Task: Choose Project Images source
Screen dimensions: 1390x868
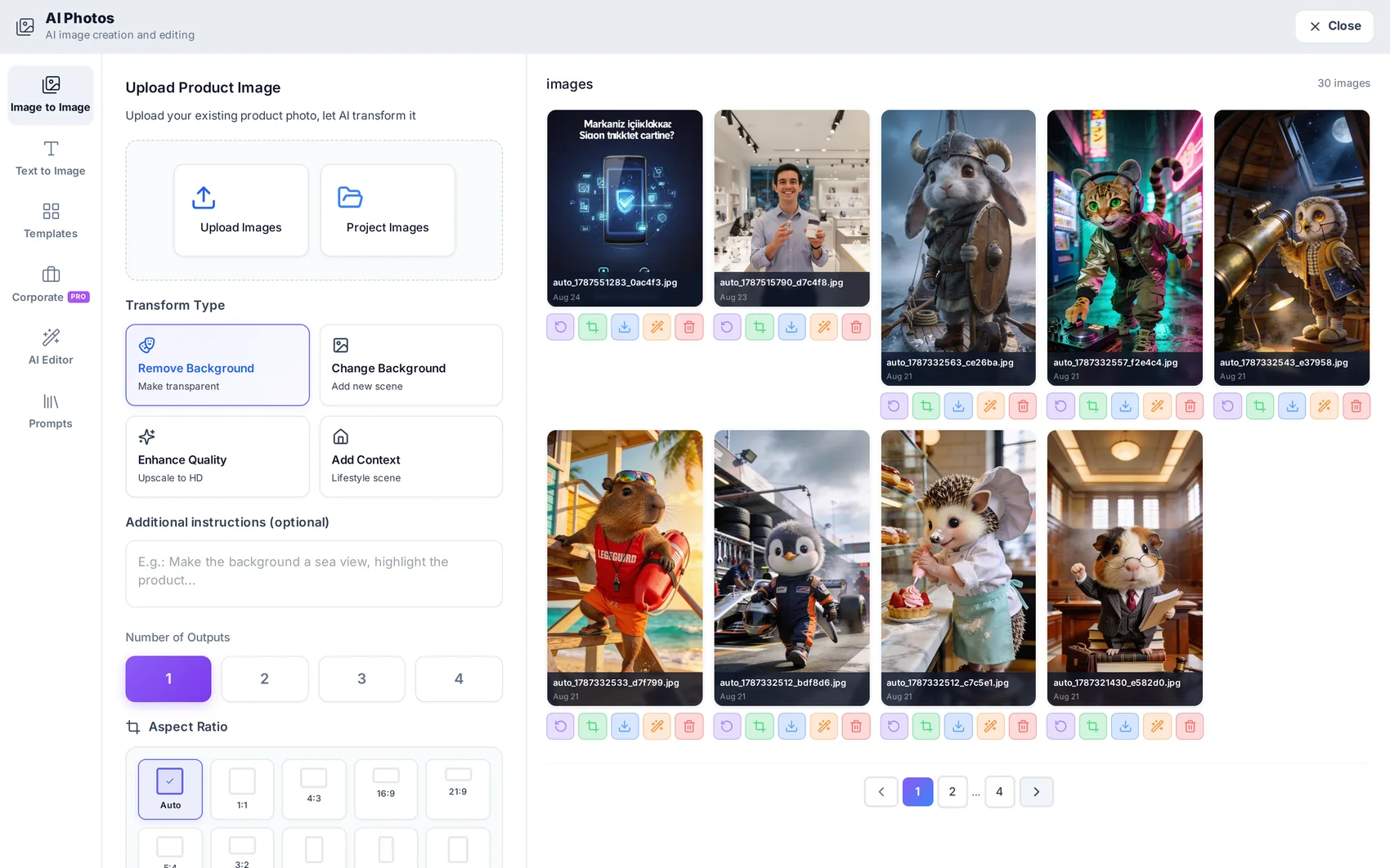Action: tap(388, 210)
